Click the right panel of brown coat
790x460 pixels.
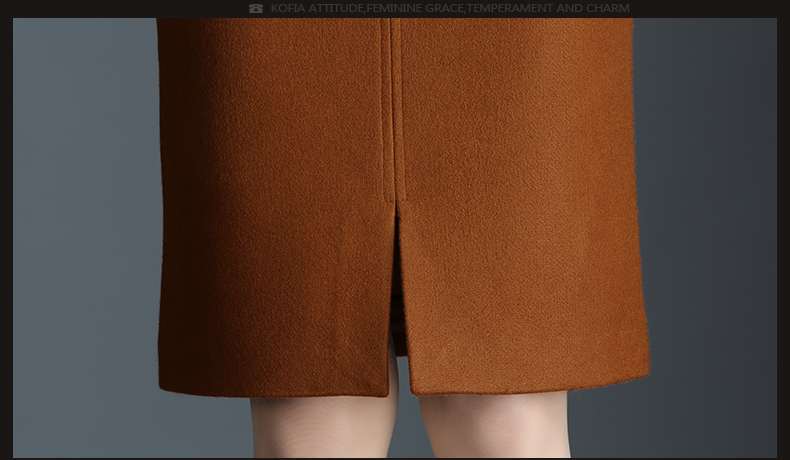tap(520, 200)
